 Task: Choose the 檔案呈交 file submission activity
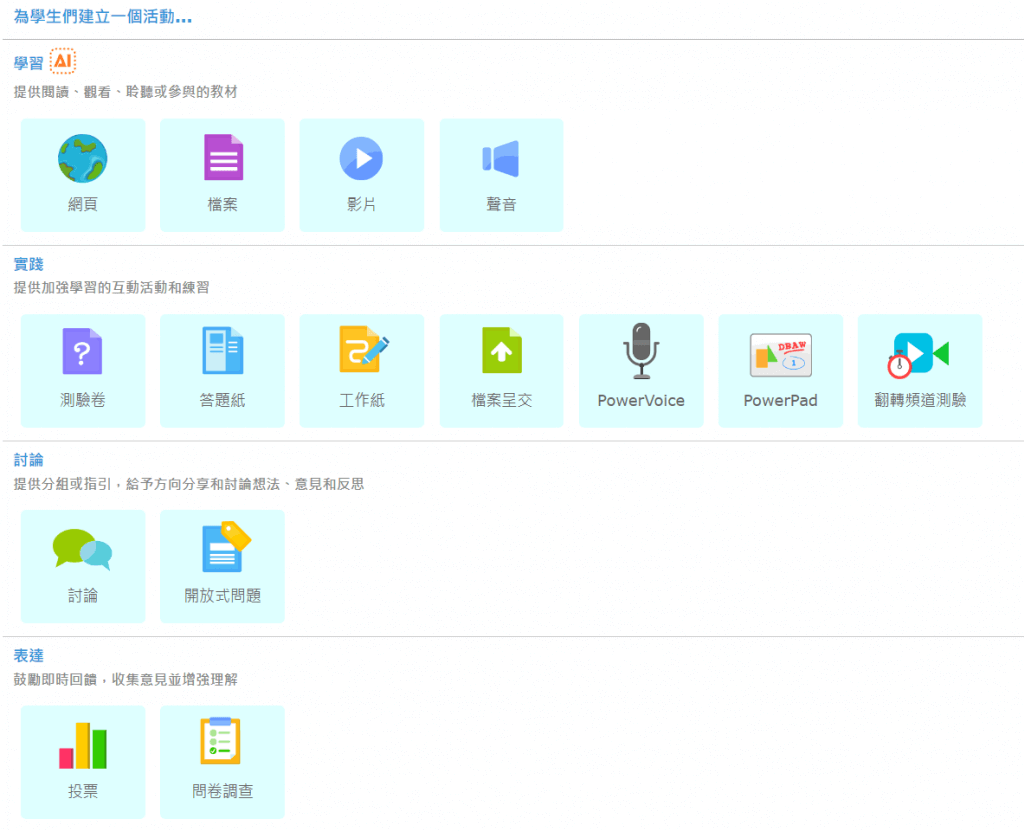[x=501, y=370]
